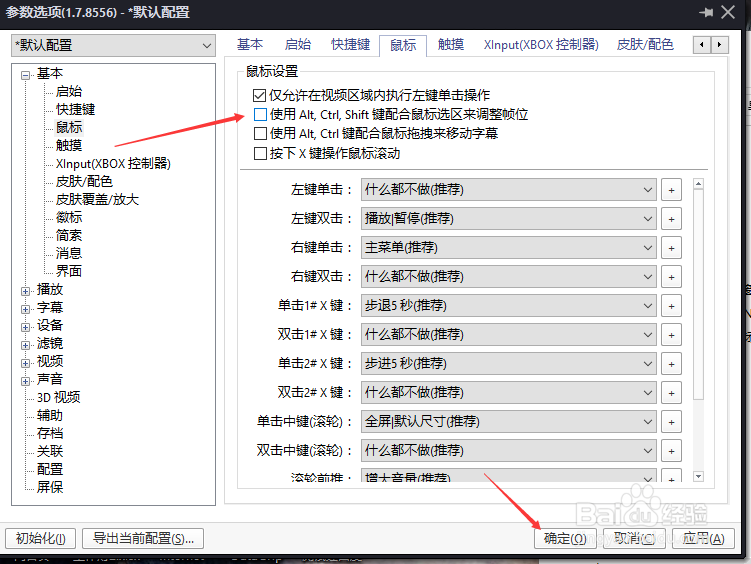Enable 使用 Alt, Ctrl, Shift 键配合鼠标选区来调整帧位
Viewport: 751px width, 564px height.
pos(260,114)
